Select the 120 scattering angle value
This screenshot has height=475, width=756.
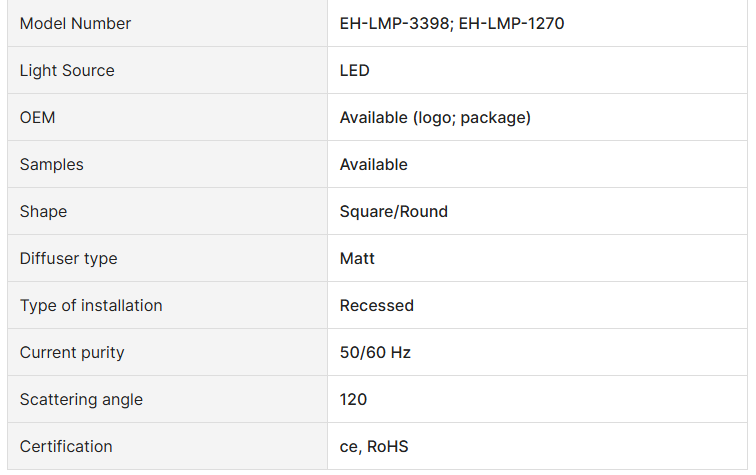pos(353,399)
